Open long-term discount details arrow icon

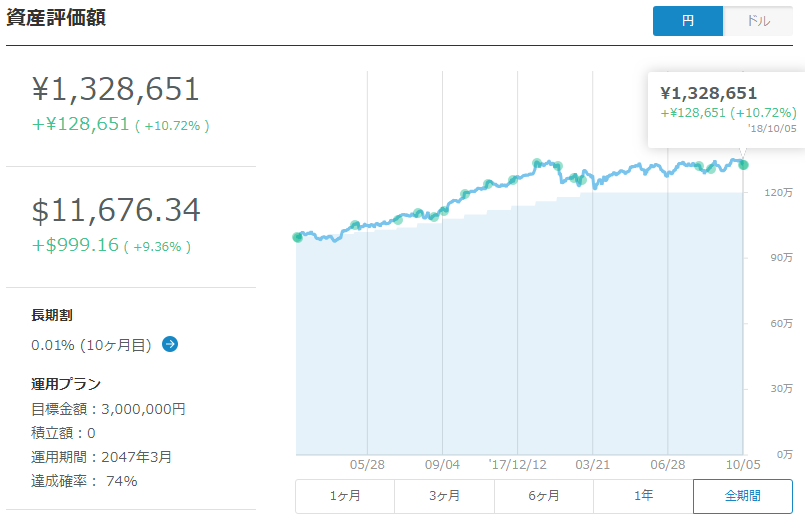point(170,344)
